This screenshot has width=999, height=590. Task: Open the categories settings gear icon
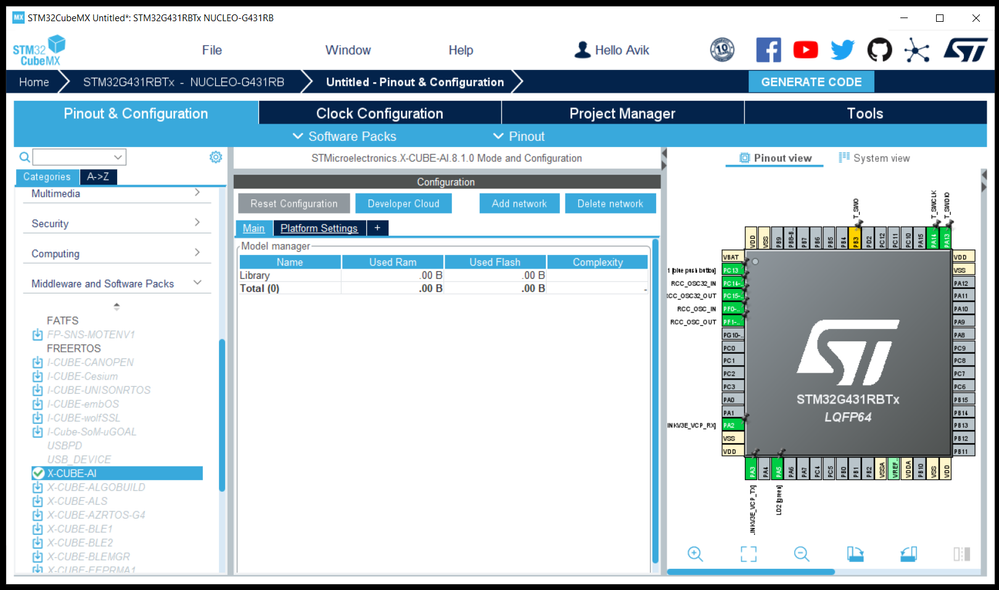pyautogui.click(x=216, y=157)
